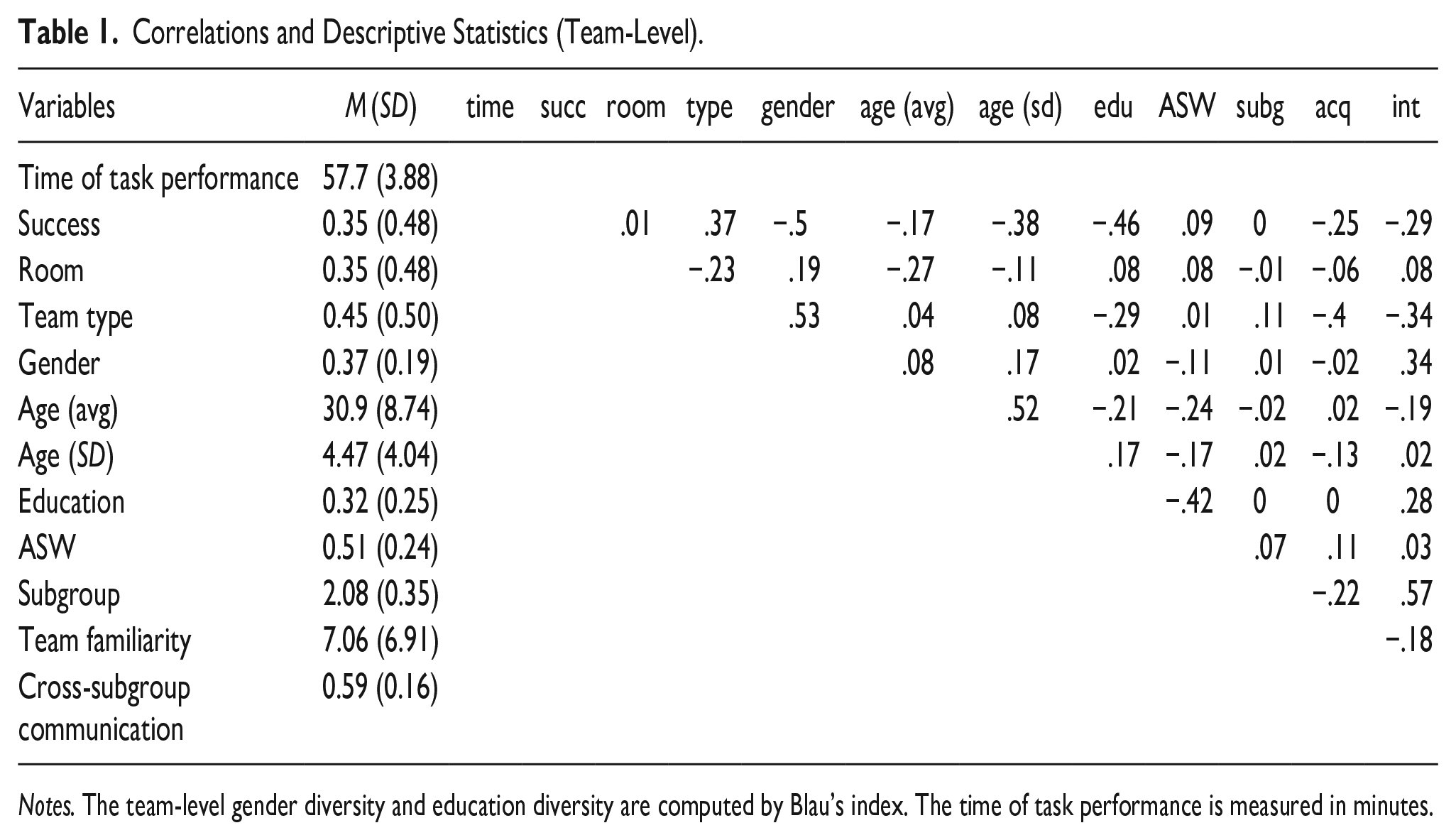Click the Team type–gender correlation .53
This screenshot has height=840, width=1456.
coord(804,317)
